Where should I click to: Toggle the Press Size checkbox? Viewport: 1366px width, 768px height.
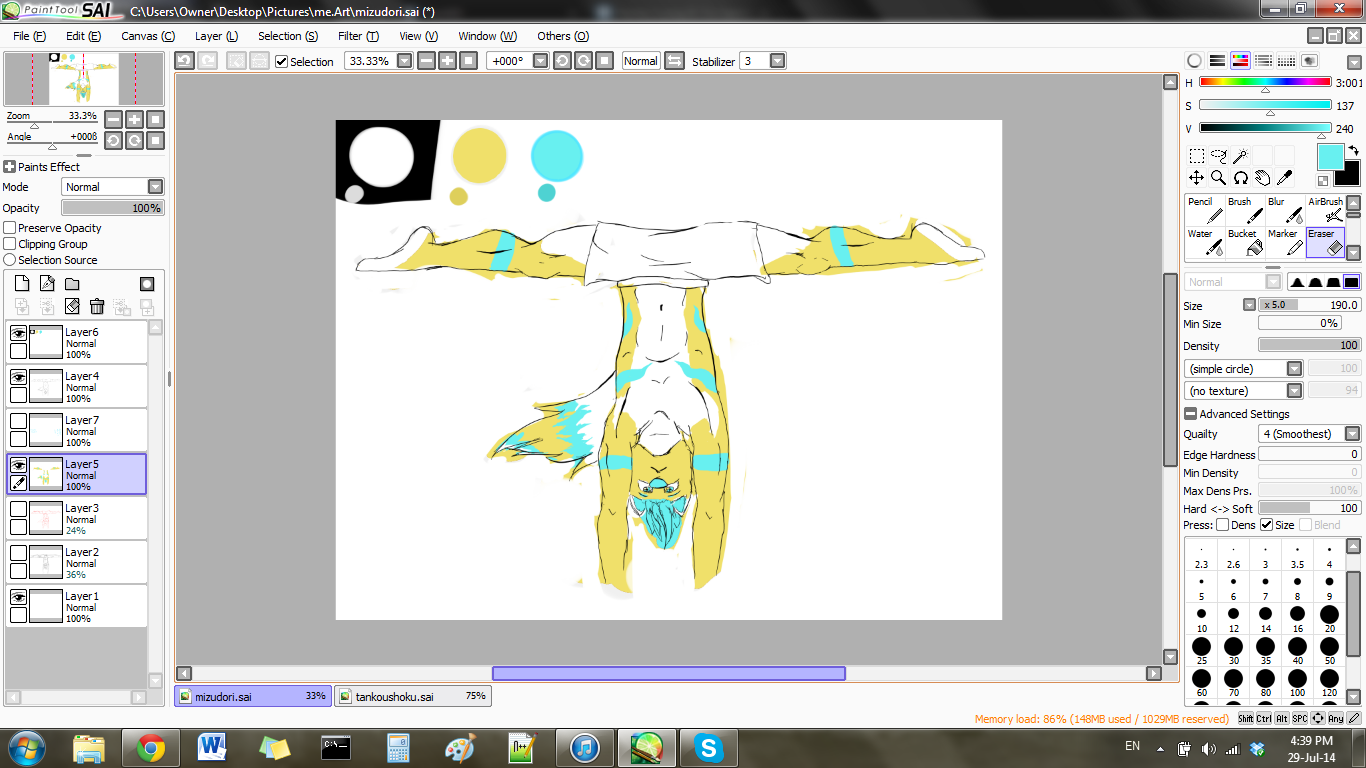point(1267,525)
